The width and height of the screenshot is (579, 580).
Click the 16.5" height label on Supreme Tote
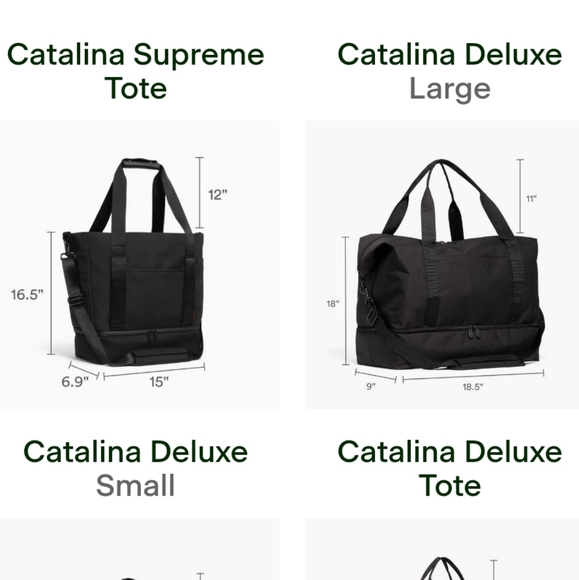(27, 295)
